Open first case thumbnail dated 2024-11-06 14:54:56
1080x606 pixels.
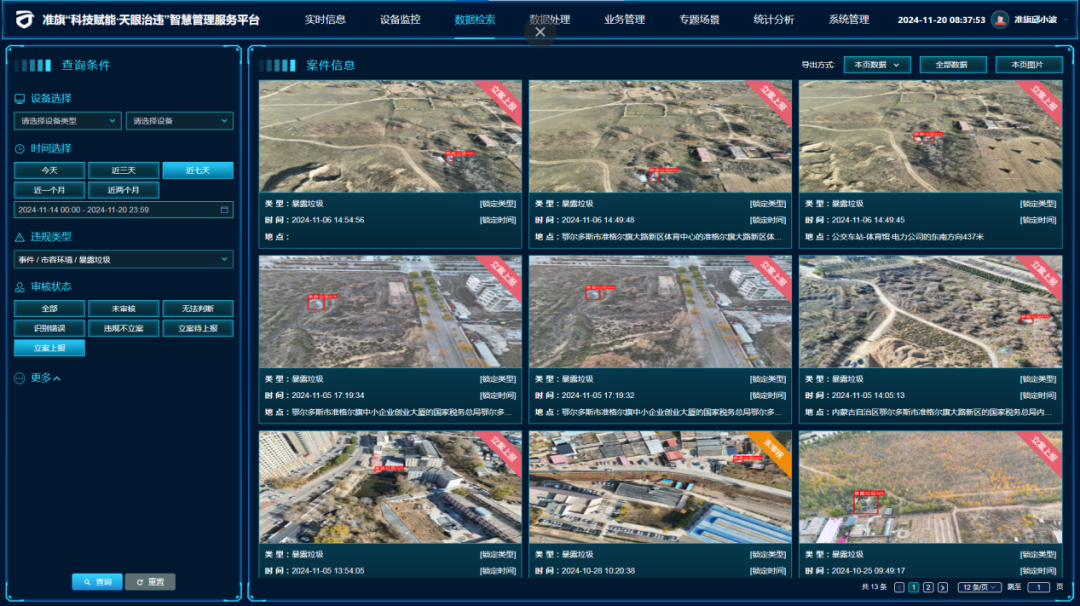click(390, 136)
